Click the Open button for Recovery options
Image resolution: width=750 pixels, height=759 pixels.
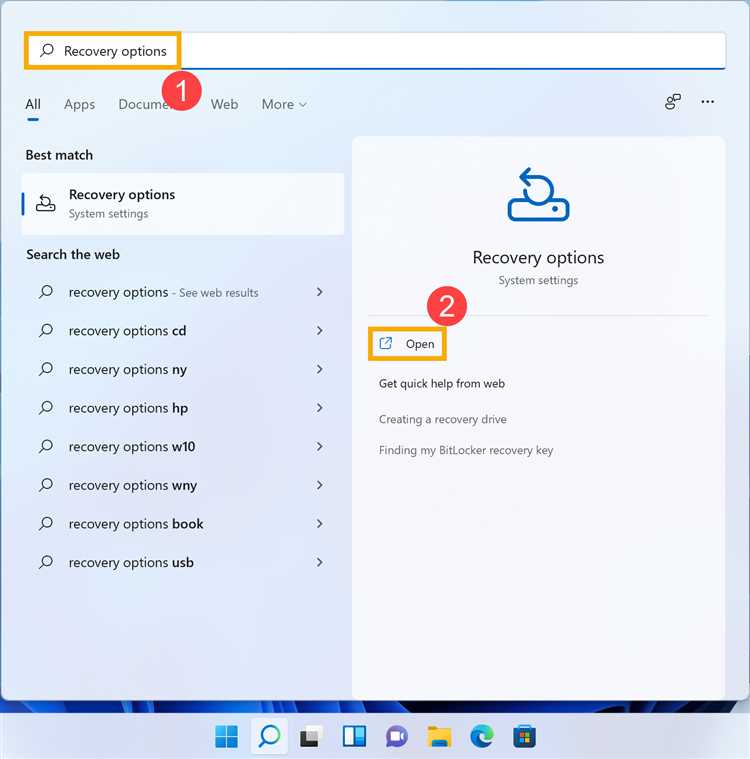407,344
